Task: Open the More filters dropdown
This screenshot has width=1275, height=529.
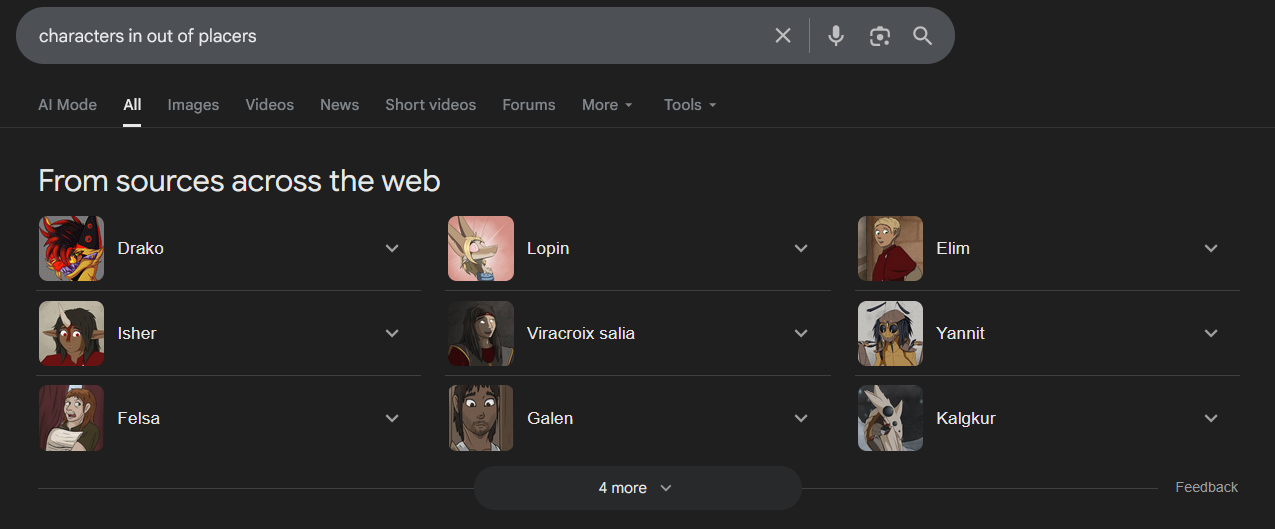Action: [x=608, y=104]
